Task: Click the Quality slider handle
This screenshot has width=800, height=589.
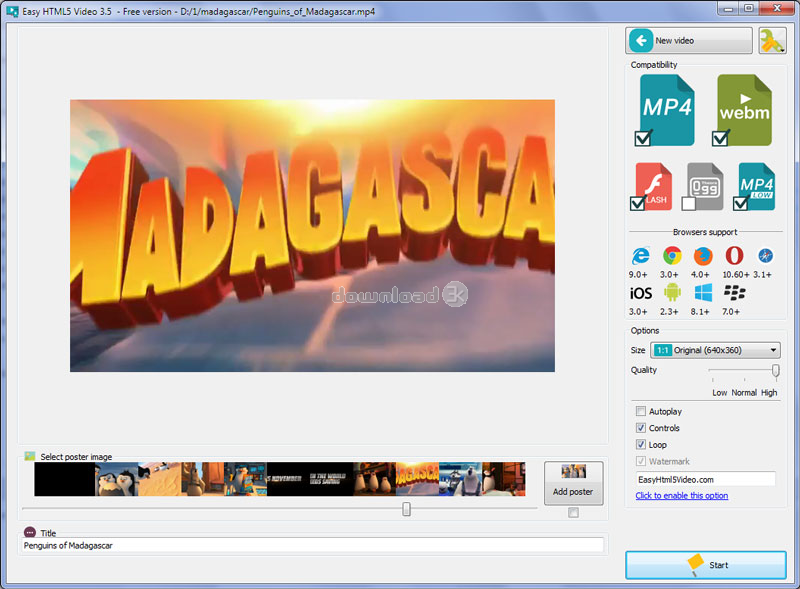Action: point(775,371)
